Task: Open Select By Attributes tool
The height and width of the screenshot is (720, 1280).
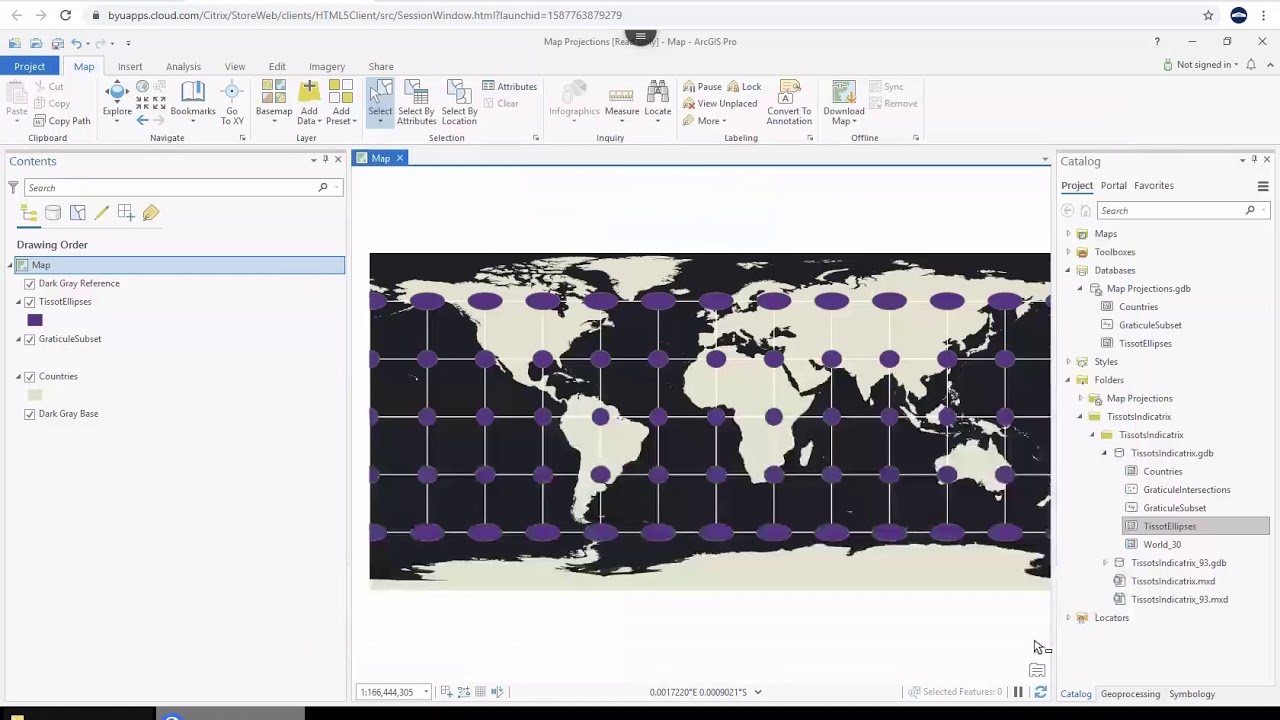Action: pyautogui.click(x=416, y=102)
